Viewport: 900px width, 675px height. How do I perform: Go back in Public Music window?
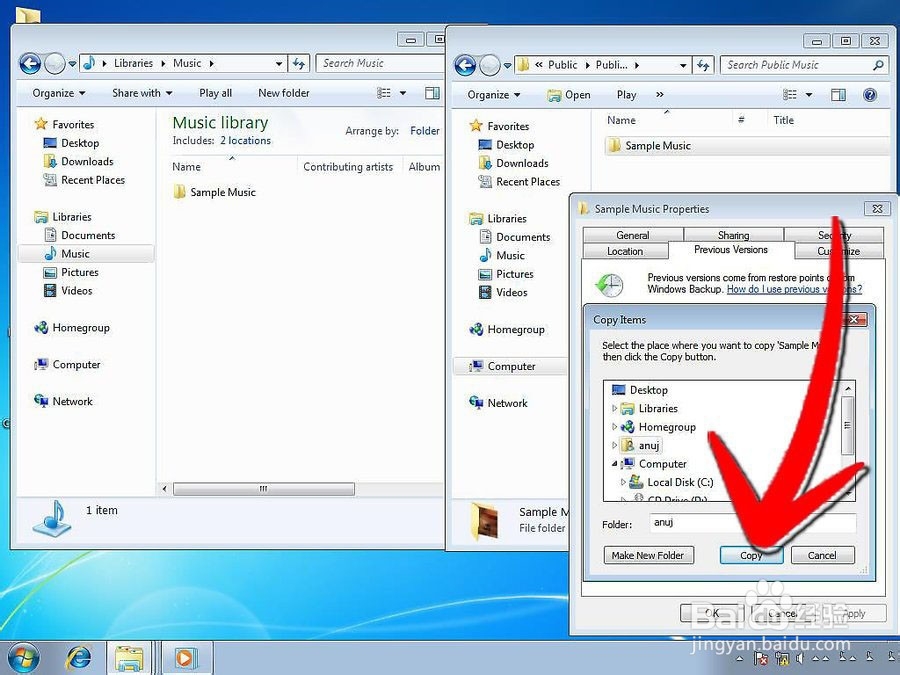465,65
